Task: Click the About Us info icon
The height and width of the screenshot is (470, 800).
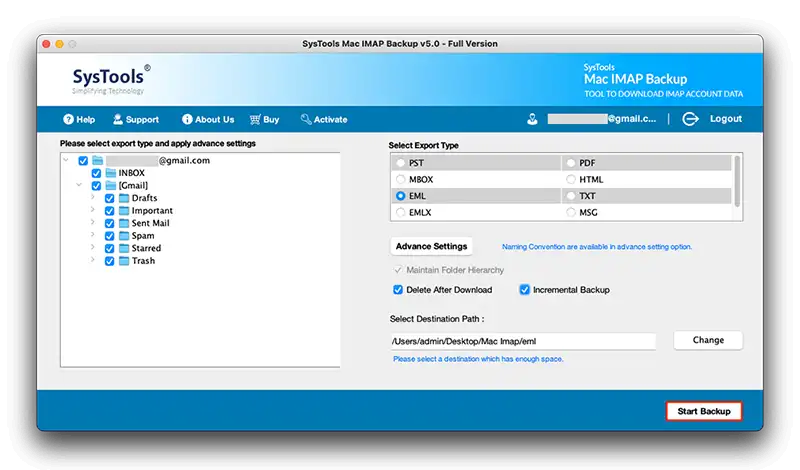Action: point(187,119)
